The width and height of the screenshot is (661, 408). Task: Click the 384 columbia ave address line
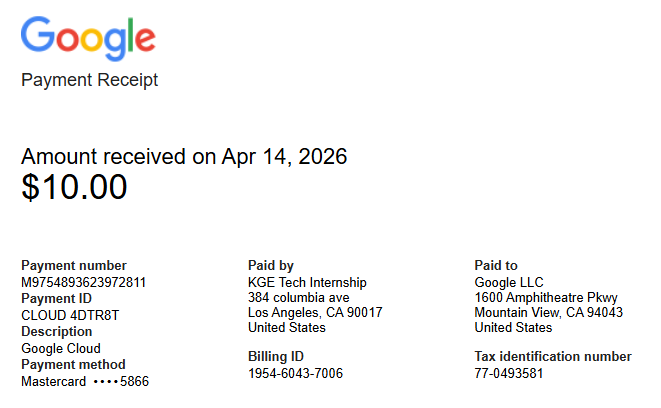click(x=298, y=297)
